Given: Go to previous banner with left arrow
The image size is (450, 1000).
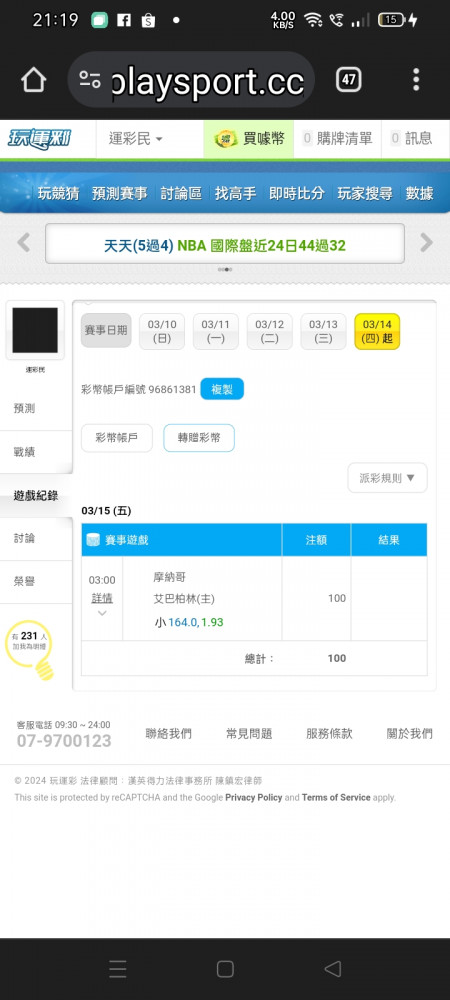Looking at the screenshot, I should [x=24, y=242].
